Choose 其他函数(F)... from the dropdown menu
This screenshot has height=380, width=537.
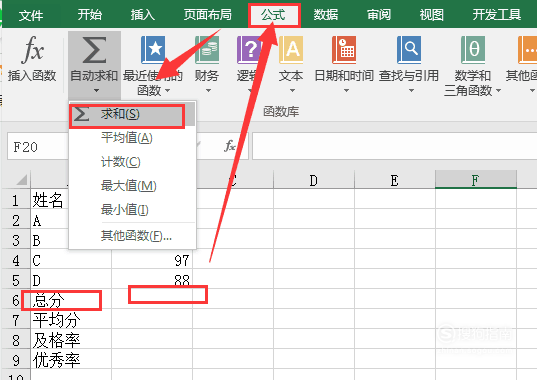click(x=132, y=236)
